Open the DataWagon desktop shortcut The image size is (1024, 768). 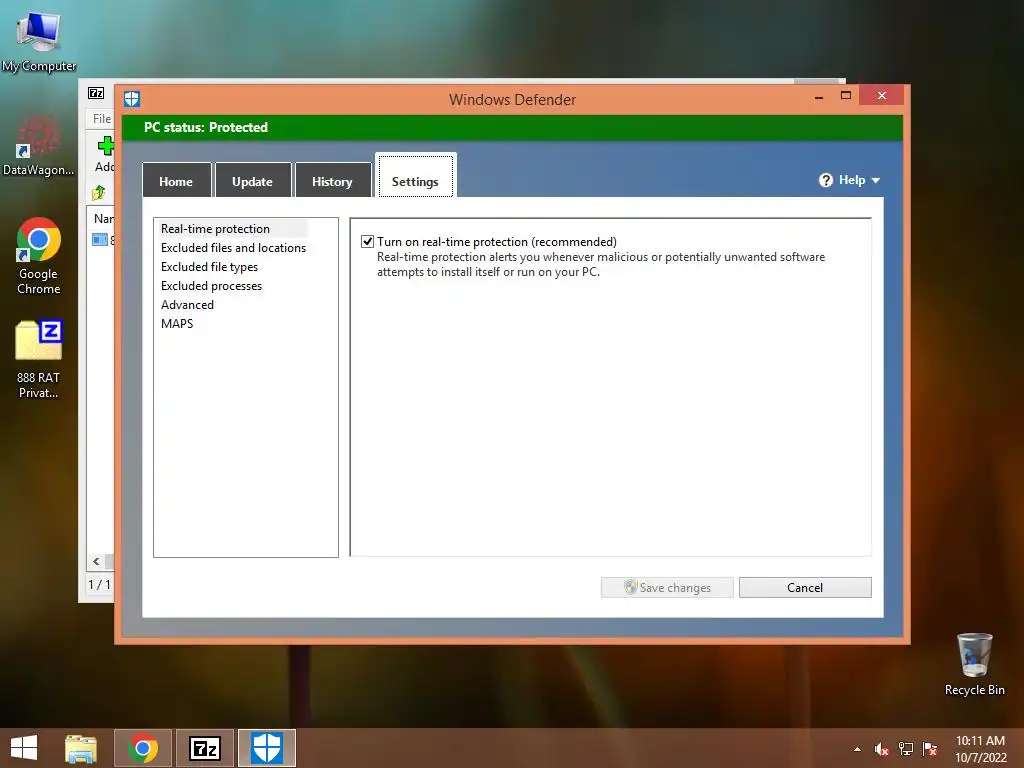39,146
